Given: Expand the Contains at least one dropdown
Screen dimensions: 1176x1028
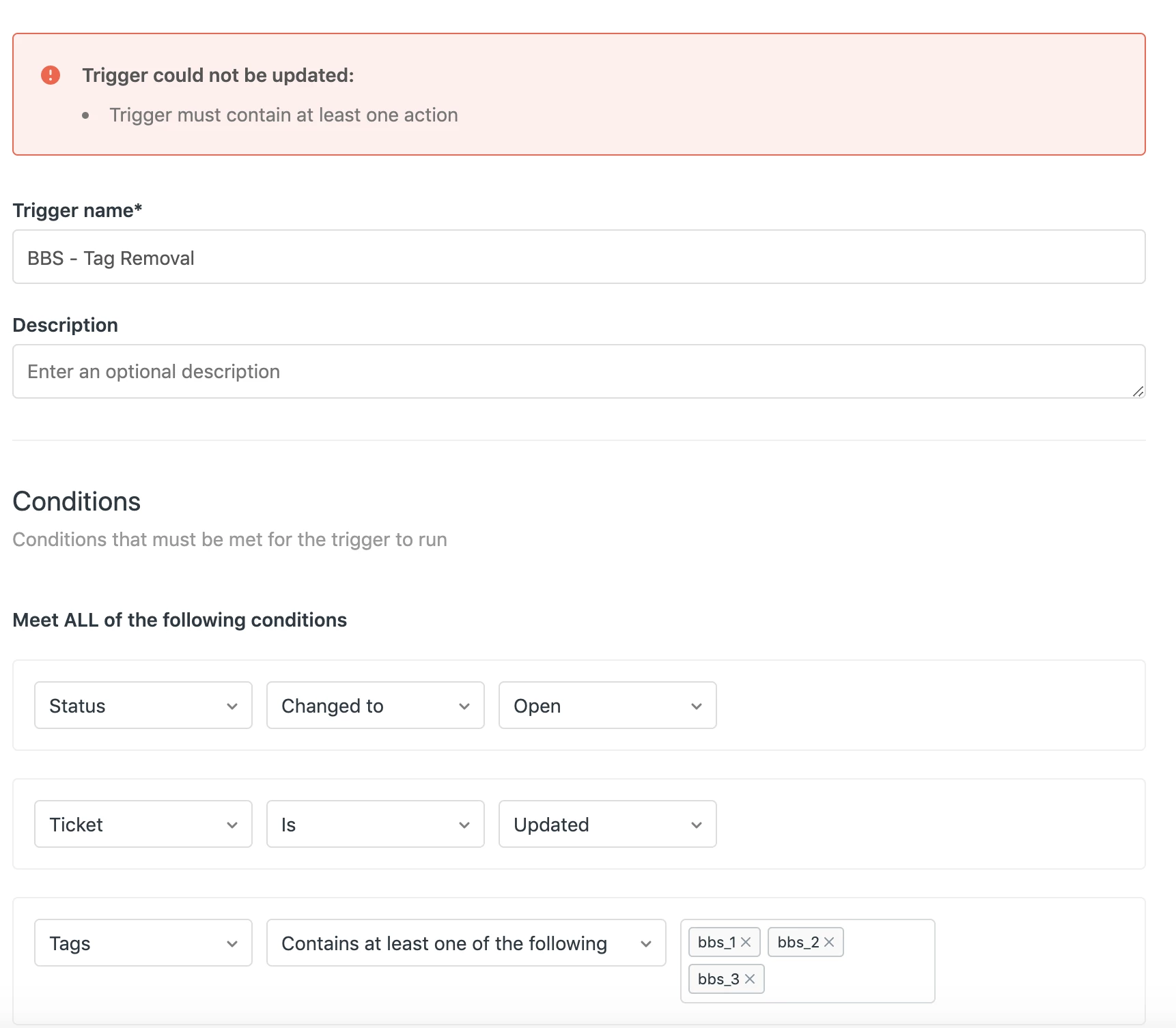Looking at the screenshot, I should (466, 943).
